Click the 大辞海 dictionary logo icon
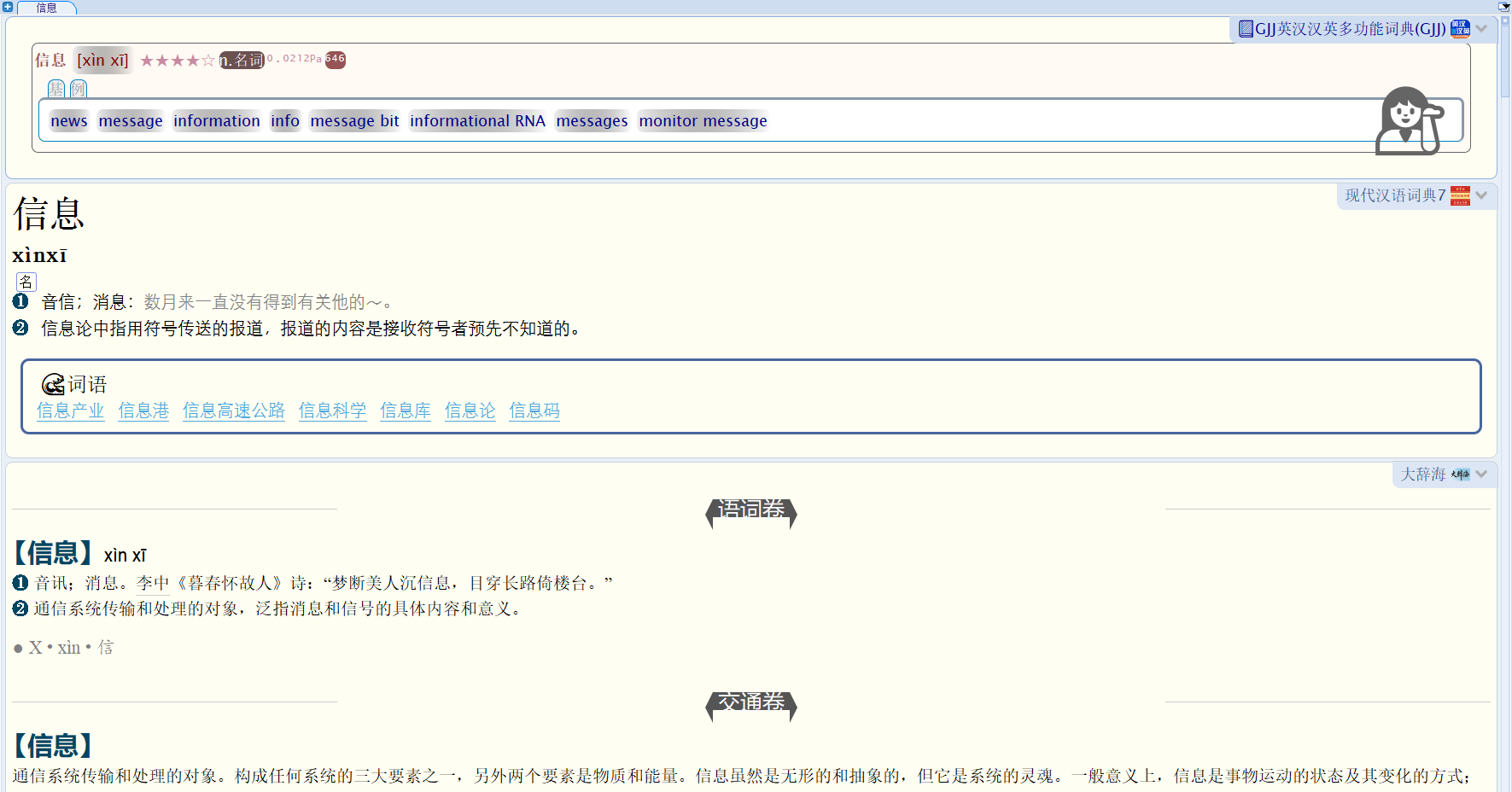Image resolution: width=1512 pixels, height=792 pixels. [x=1461, y=475]
